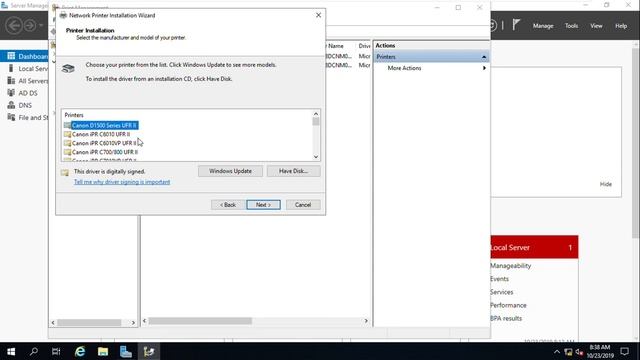Click the printer icon beside the instructions
Viewport: 640px width, 360px height.
click(68, 68)
